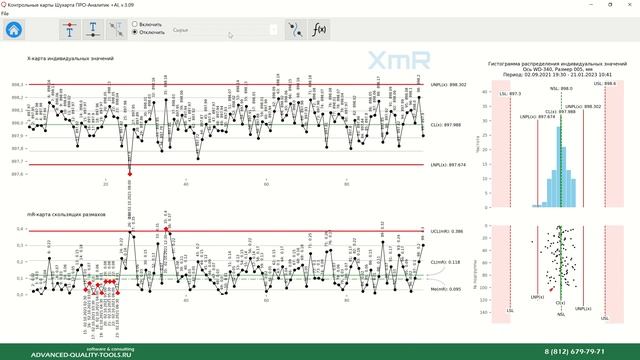
Task: Click the greyed diagonal points T icon
Action: coord(116,29)
